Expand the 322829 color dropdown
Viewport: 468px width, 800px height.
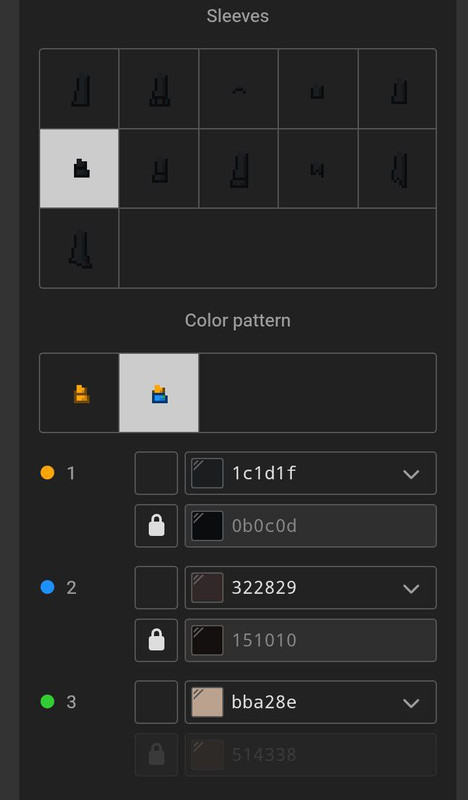[x=411, y=588]
